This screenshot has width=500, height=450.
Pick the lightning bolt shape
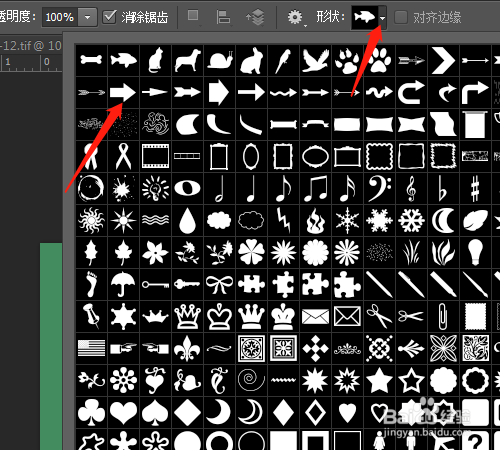[283, 220]
